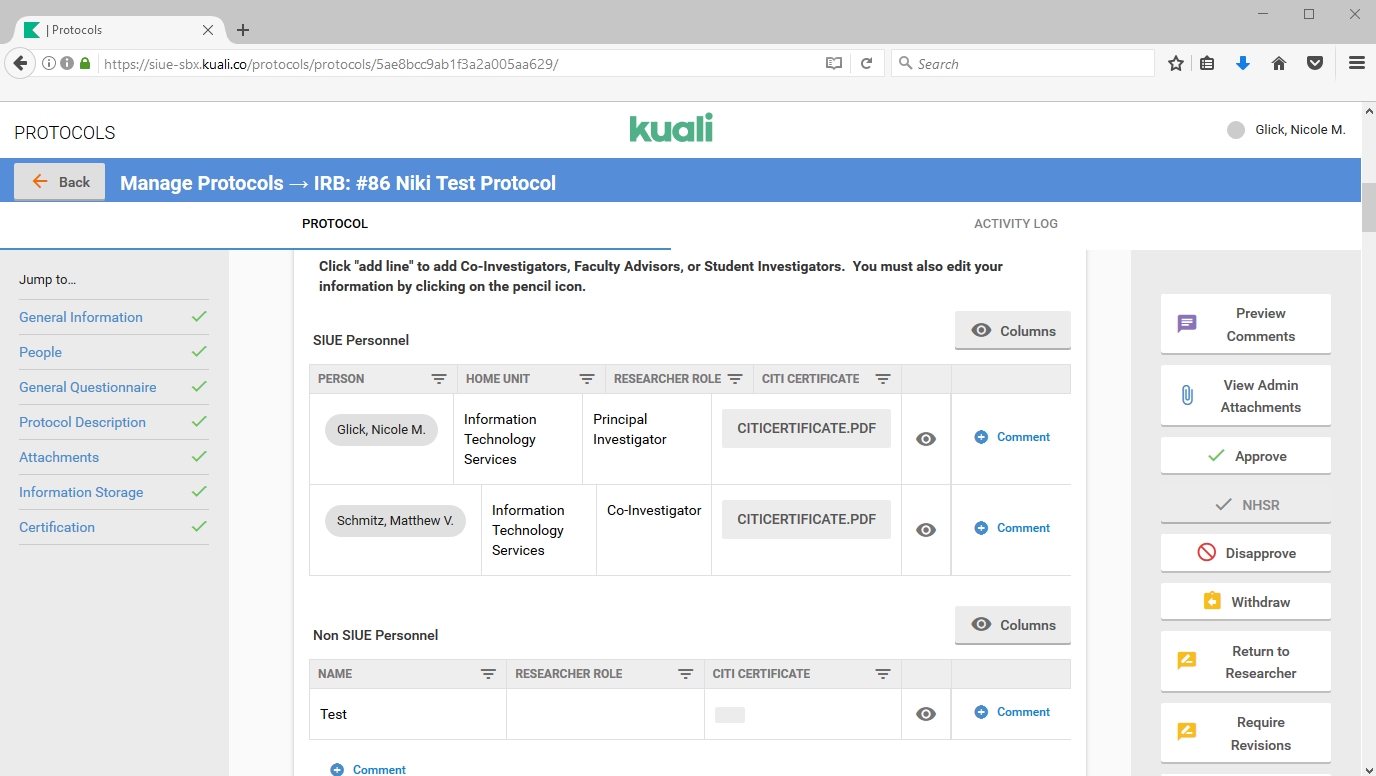The height and width of the screenshot is (776, 1376).
Task: Click the View Admin Attachments paperclip icon
Action: 1187,395
